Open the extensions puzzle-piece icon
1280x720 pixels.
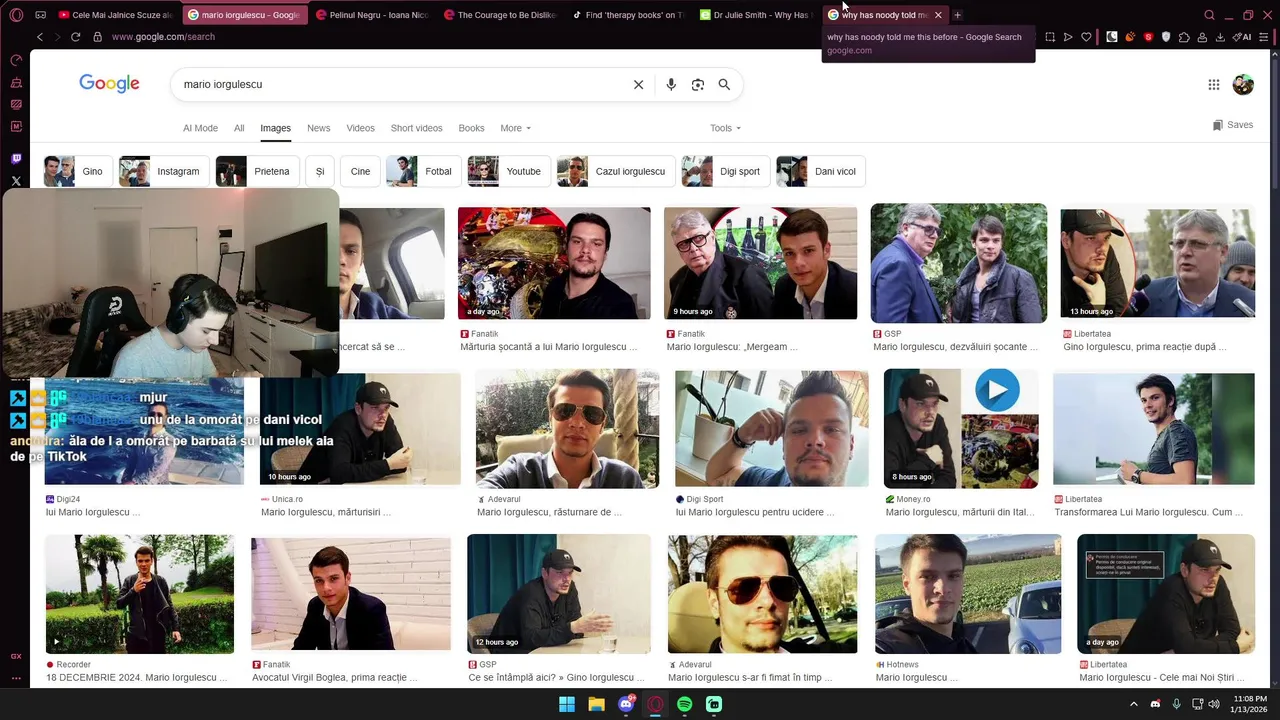[x=1184, y=37]
